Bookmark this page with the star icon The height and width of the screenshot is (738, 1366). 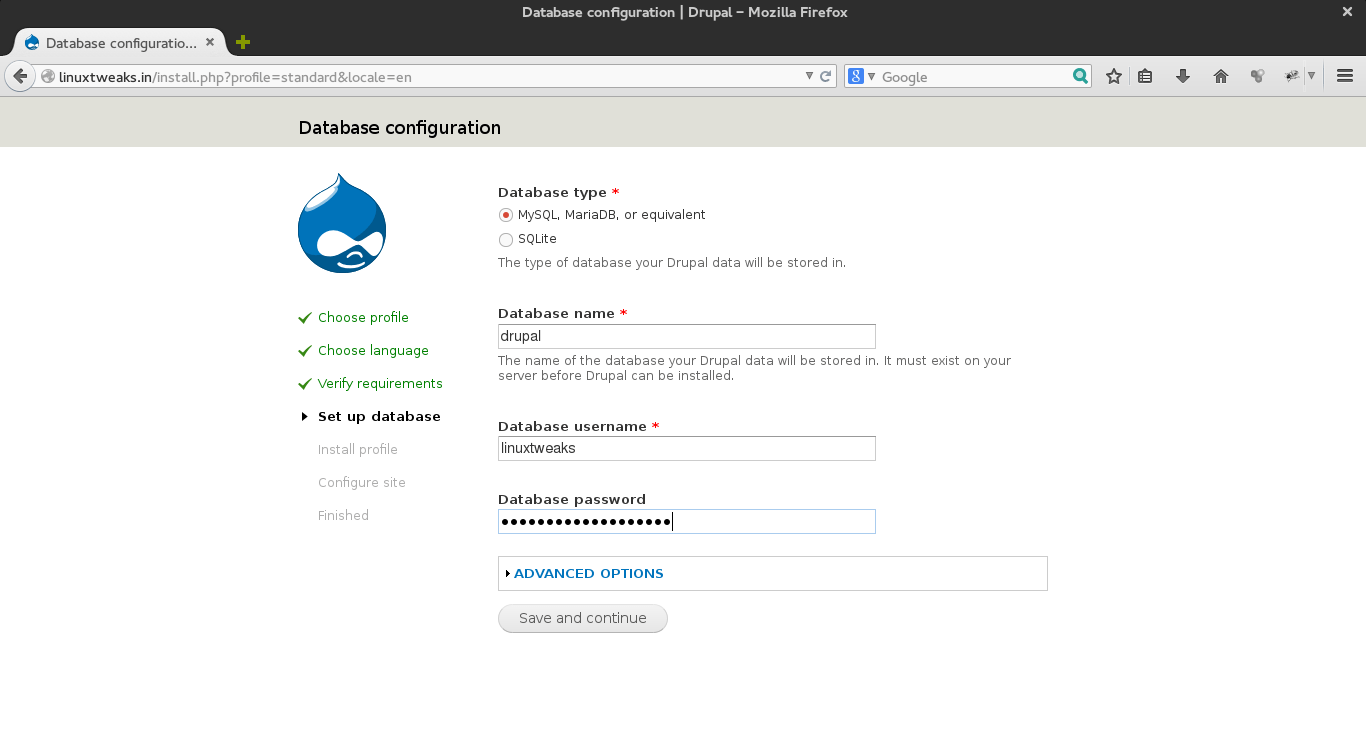1114,76
